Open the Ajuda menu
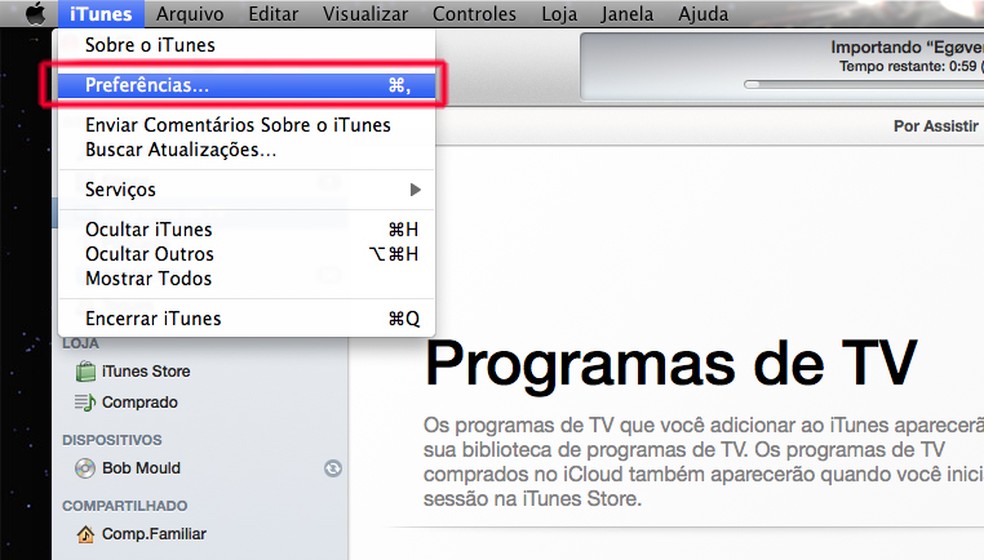 coord(703,14)
